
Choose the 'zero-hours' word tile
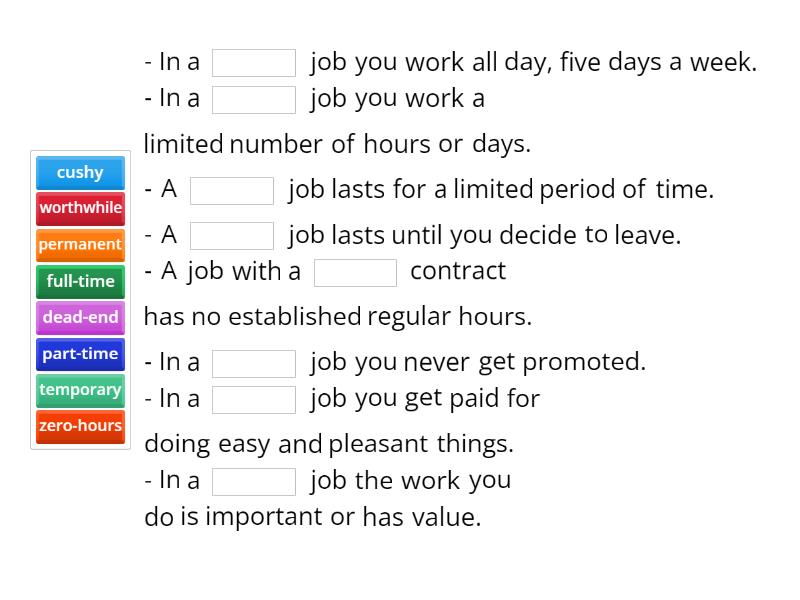[x=80, y=426]
